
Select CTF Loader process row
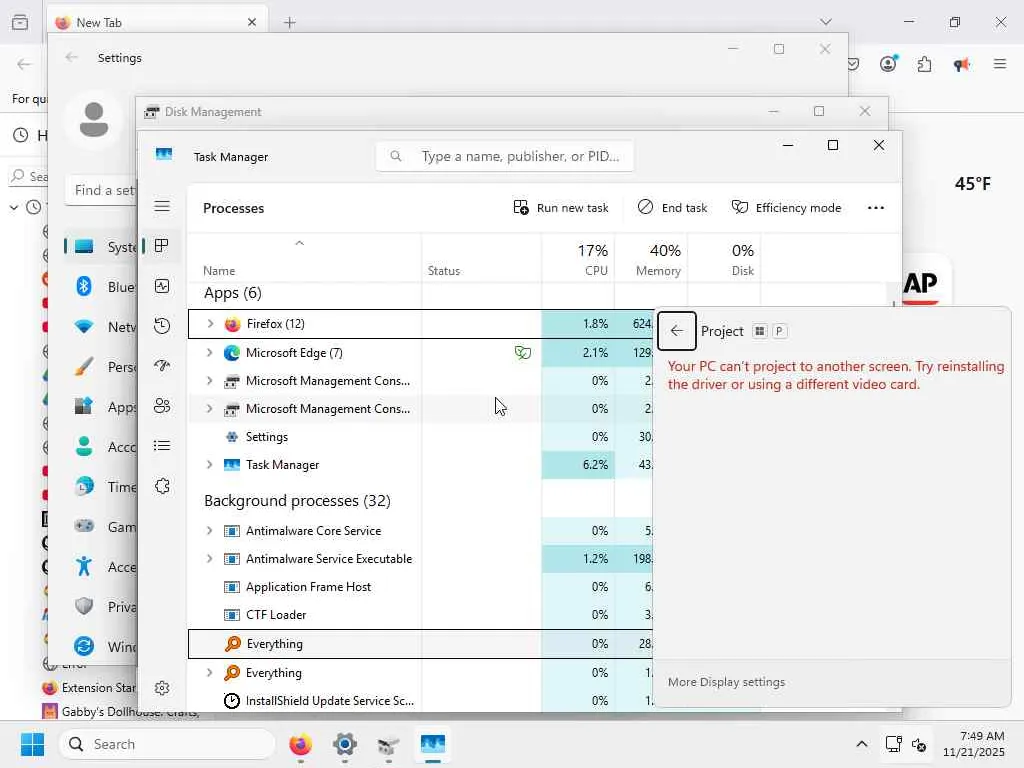[x=421, y=615]
